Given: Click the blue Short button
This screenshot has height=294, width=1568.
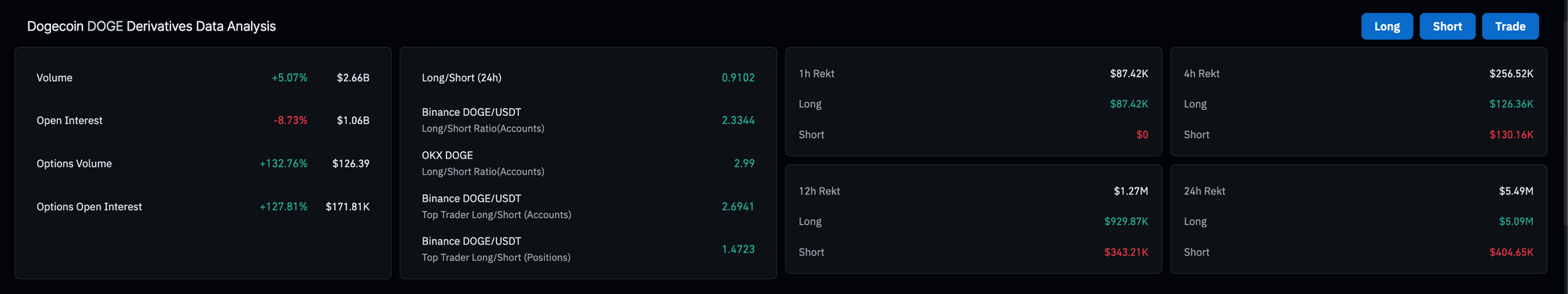Looking at the screenshot, I should 1447,26.
